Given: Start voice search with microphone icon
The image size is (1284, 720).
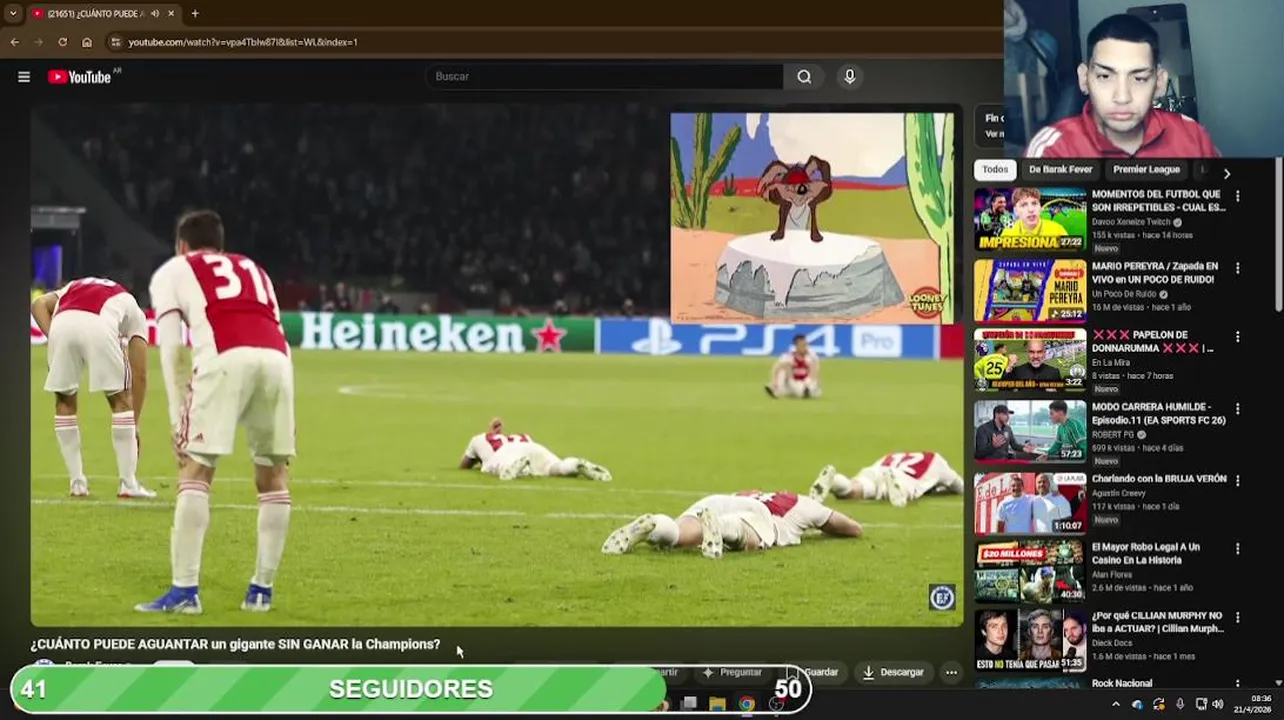Looking at the screenshot, I should (x=850, y=77).
